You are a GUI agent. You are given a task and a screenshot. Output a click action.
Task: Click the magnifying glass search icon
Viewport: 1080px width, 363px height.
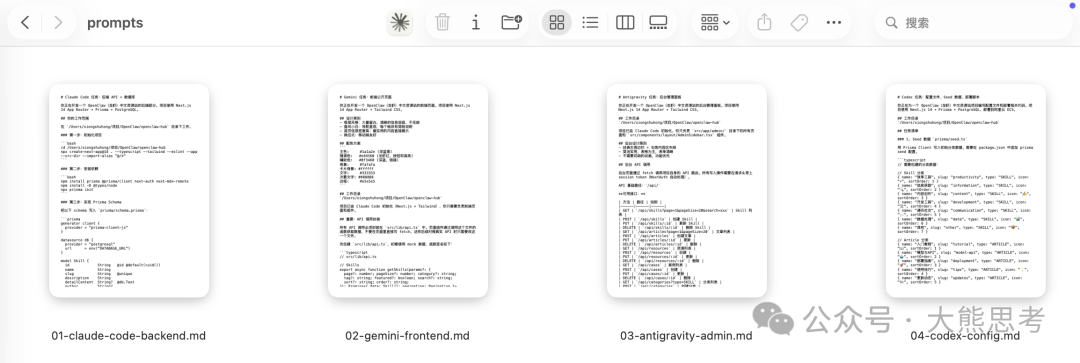point(891,23)
